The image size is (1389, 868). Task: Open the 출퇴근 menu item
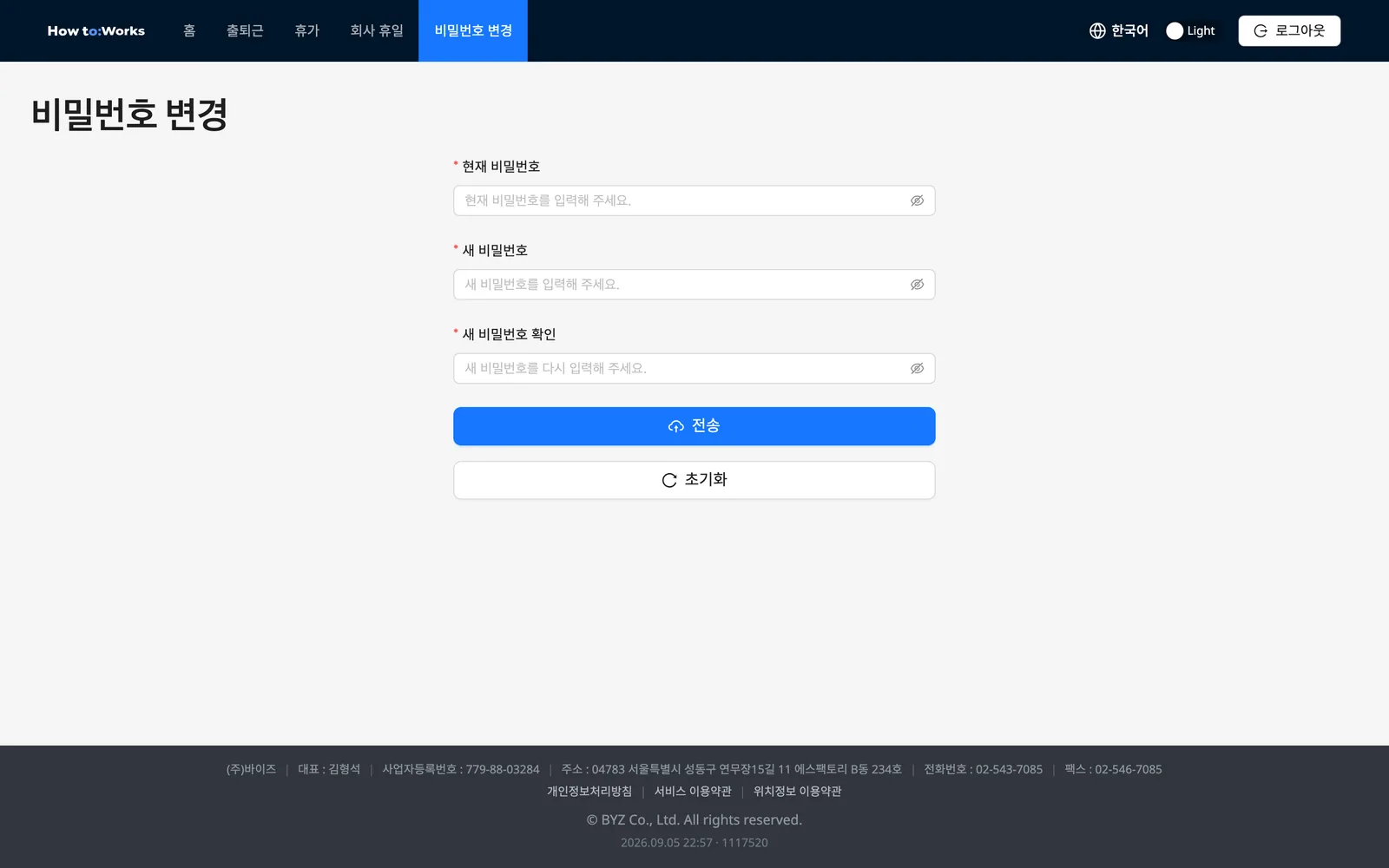tap(245, 30)
